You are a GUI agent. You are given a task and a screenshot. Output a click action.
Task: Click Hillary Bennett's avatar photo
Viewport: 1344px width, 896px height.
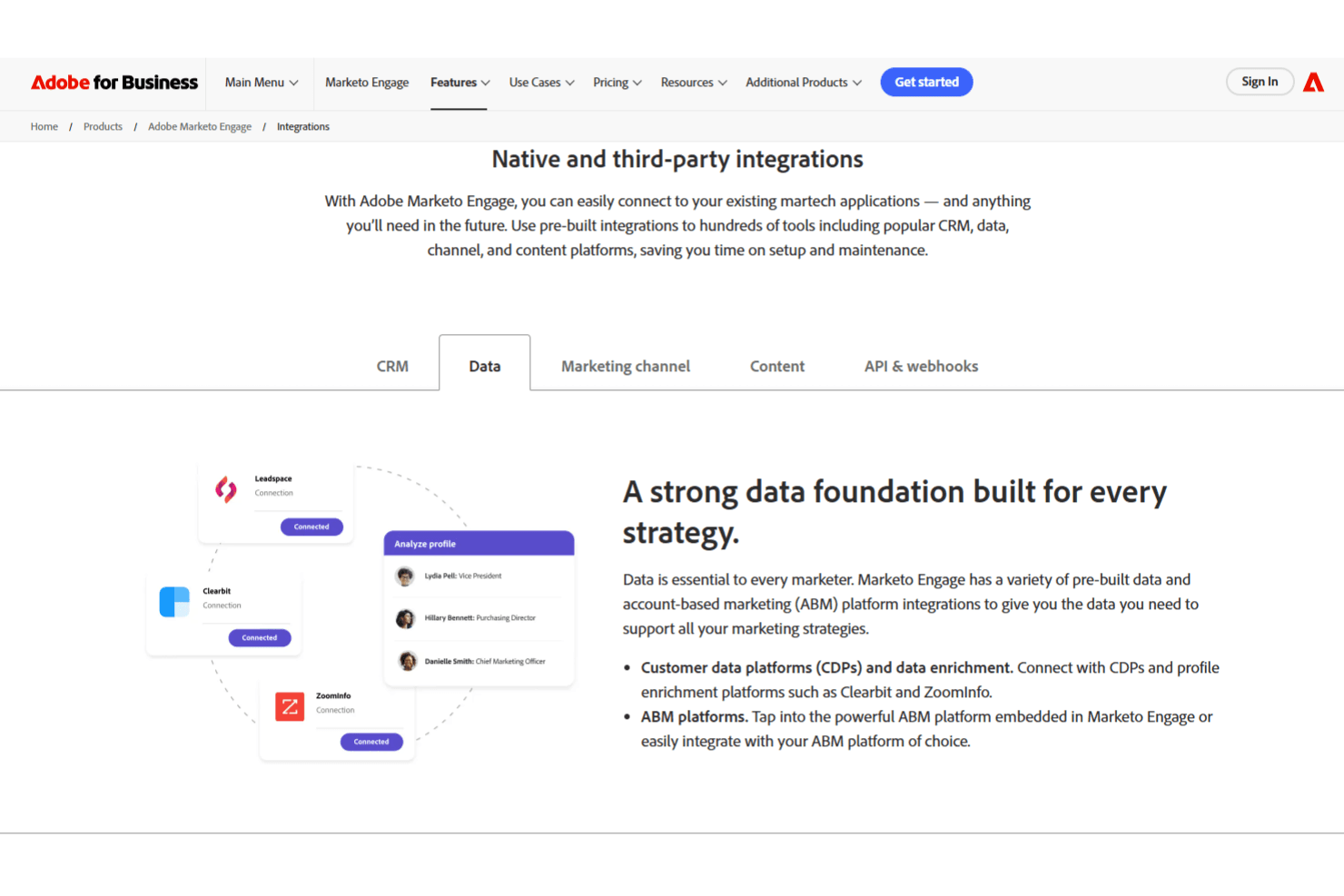(x=405, y=618)
